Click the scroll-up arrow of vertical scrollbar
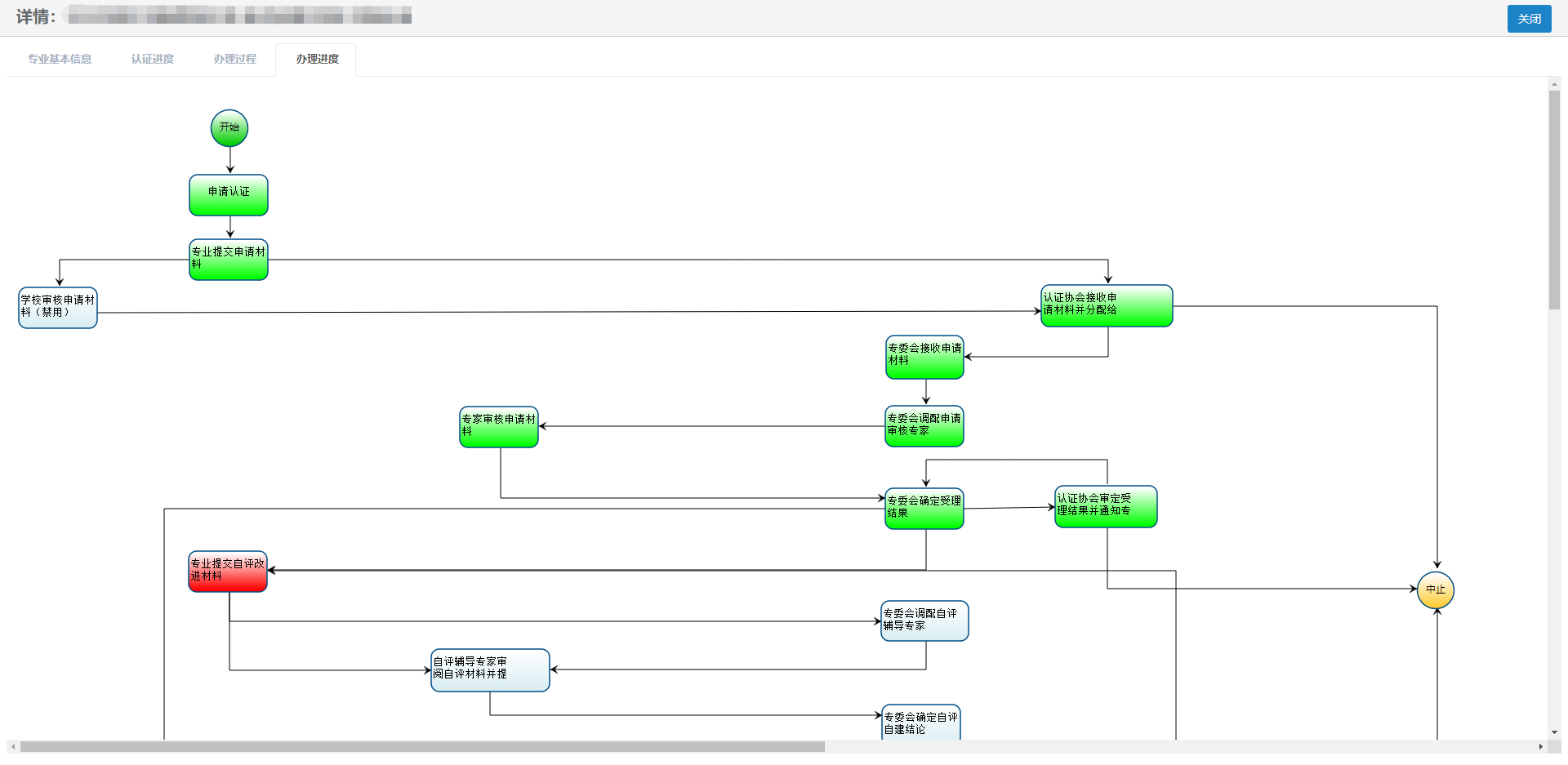This screenshot has width=1568, height=765. point(1554,83)
